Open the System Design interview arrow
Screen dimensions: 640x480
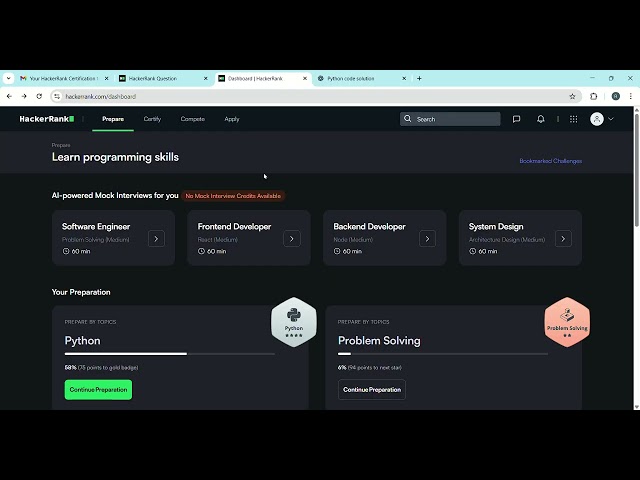coord(563,238)
